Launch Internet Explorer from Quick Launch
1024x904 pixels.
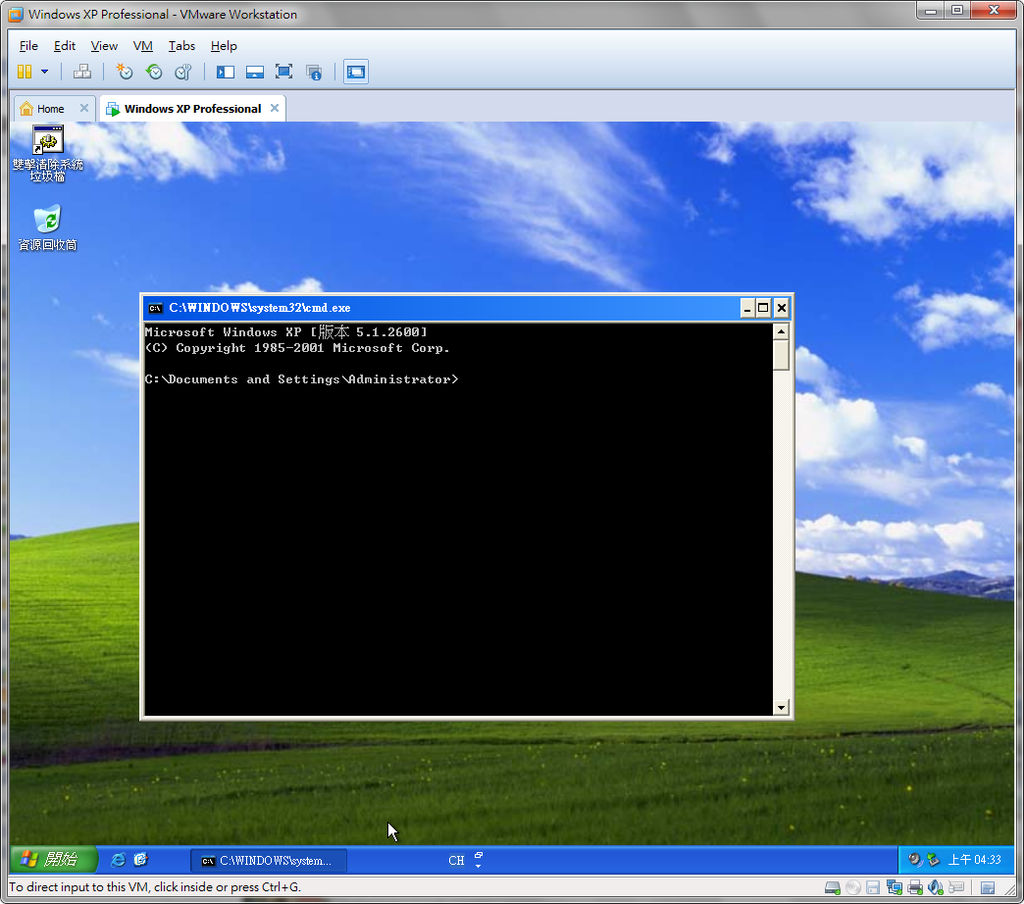point(118,860)
